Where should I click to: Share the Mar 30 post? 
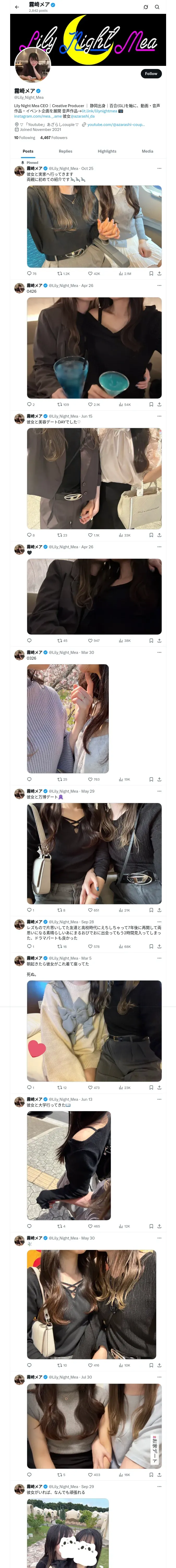pos(159,779)
